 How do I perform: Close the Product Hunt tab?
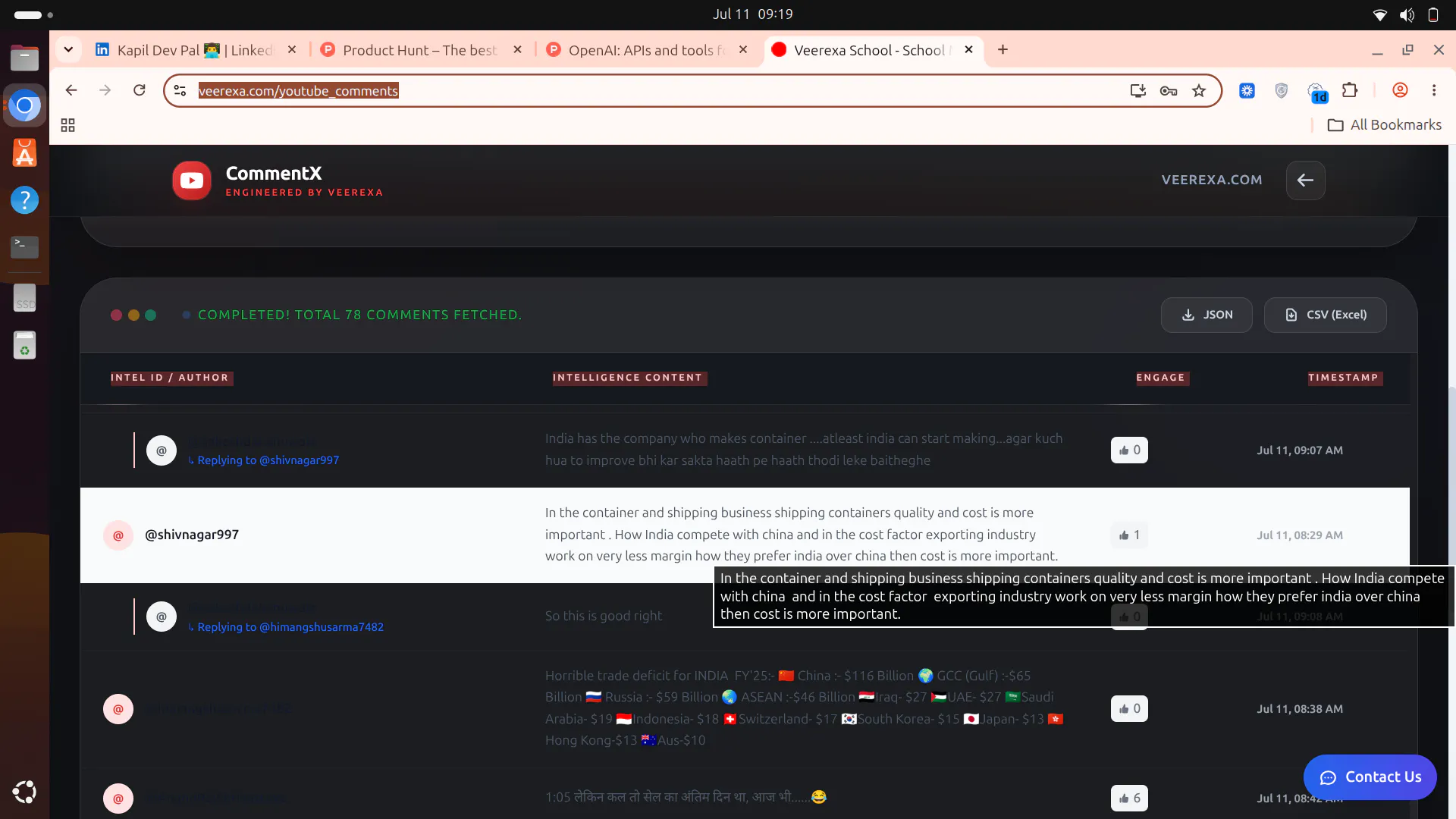pyautogui.click(x=517, y=49)
